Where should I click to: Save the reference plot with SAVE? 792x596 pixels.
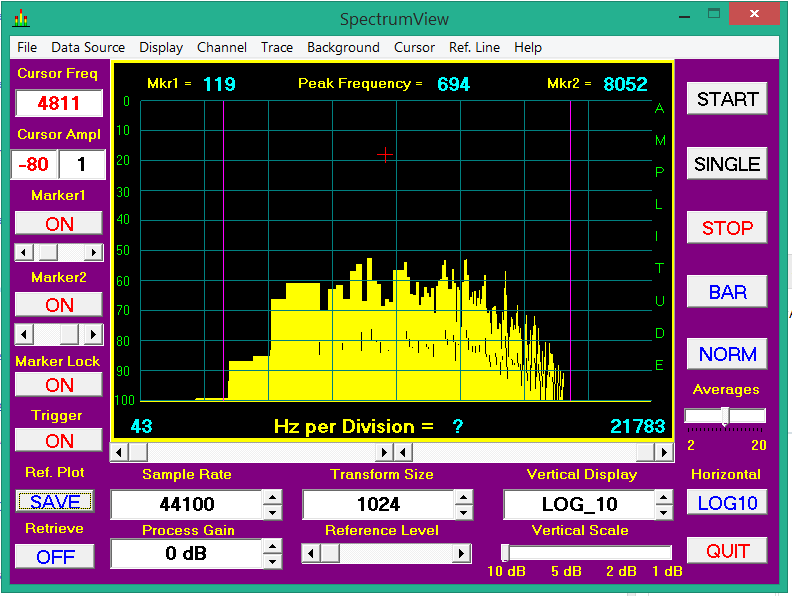tap(55, 501)
